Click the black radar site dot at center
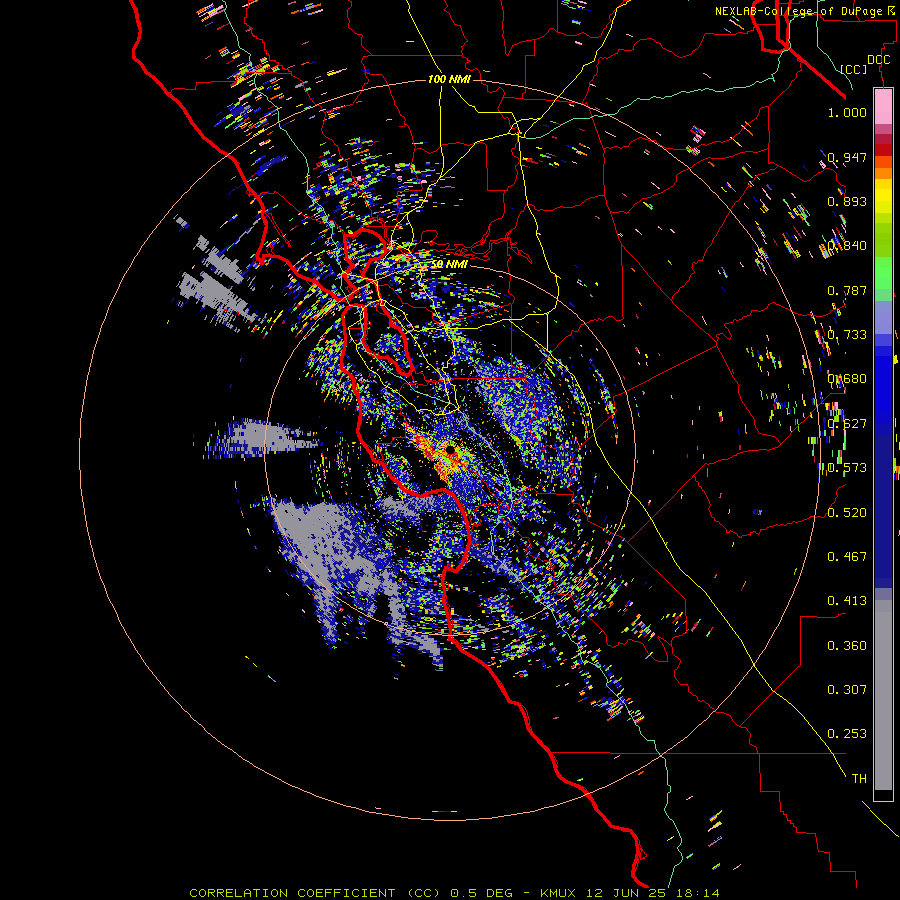Viewport: 900px width, 900px height. pos(451,449)
